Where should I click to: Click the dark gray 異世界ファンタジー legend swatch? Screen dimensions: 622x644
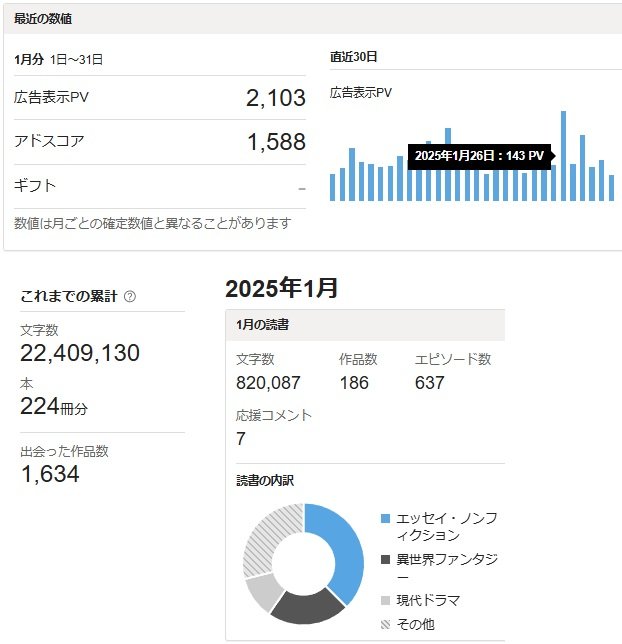click(386, 560)
